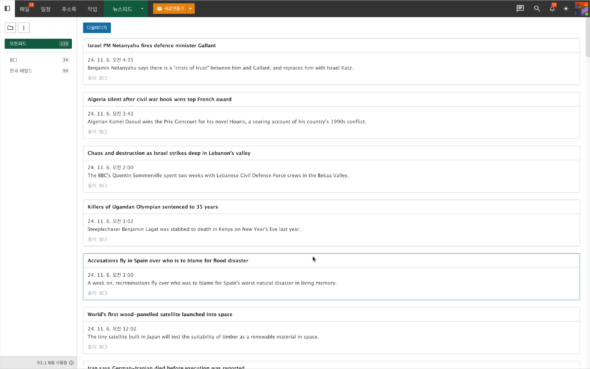Image resolution: width=590 pixels, height=369 pixels.
Task: Switch to the 일정 tab
Action: point(46,9)
